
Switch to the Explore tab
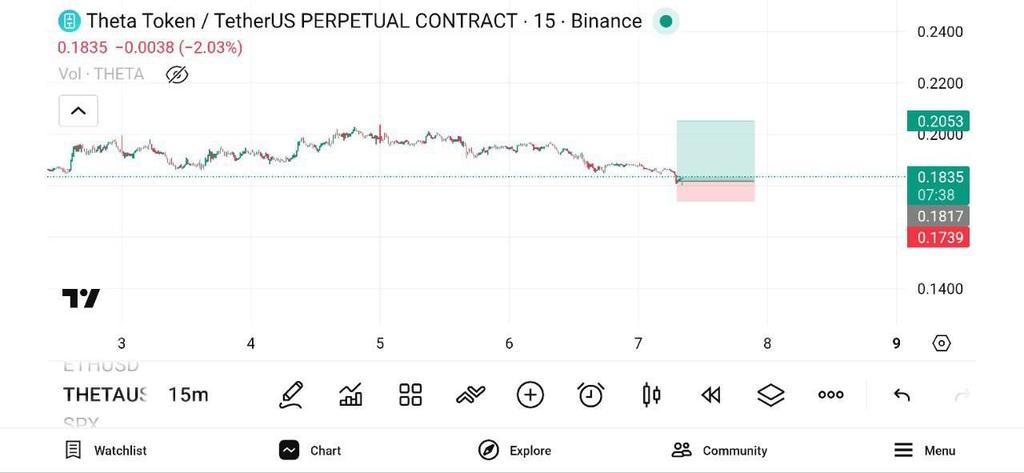(516, 450)
